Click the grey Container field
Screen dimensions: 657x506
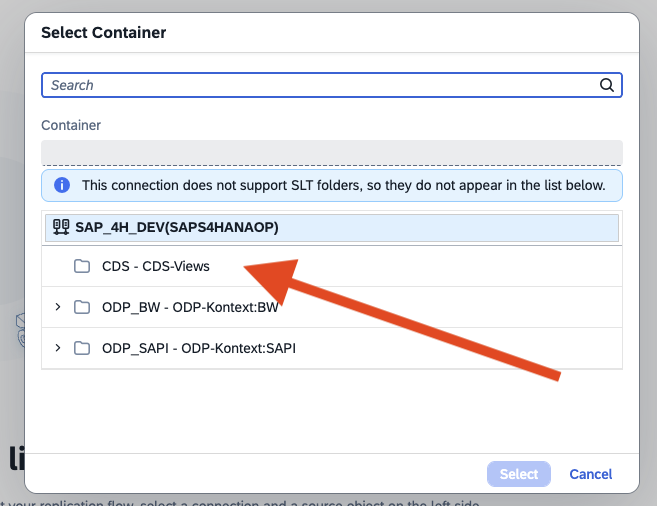tap(331, 152)
